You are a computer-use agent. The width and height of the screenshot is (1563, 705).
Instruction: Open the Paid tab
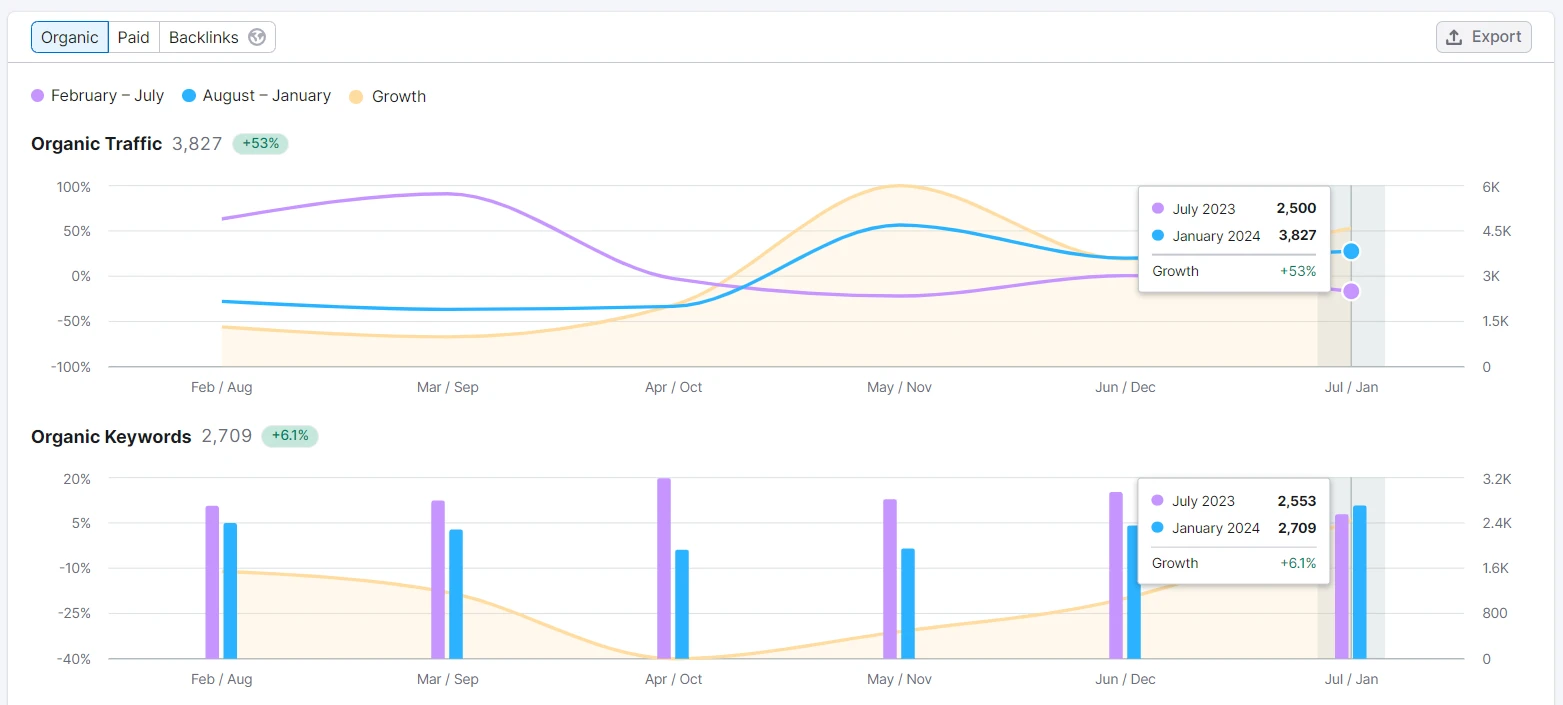click(x=134, y=37)
